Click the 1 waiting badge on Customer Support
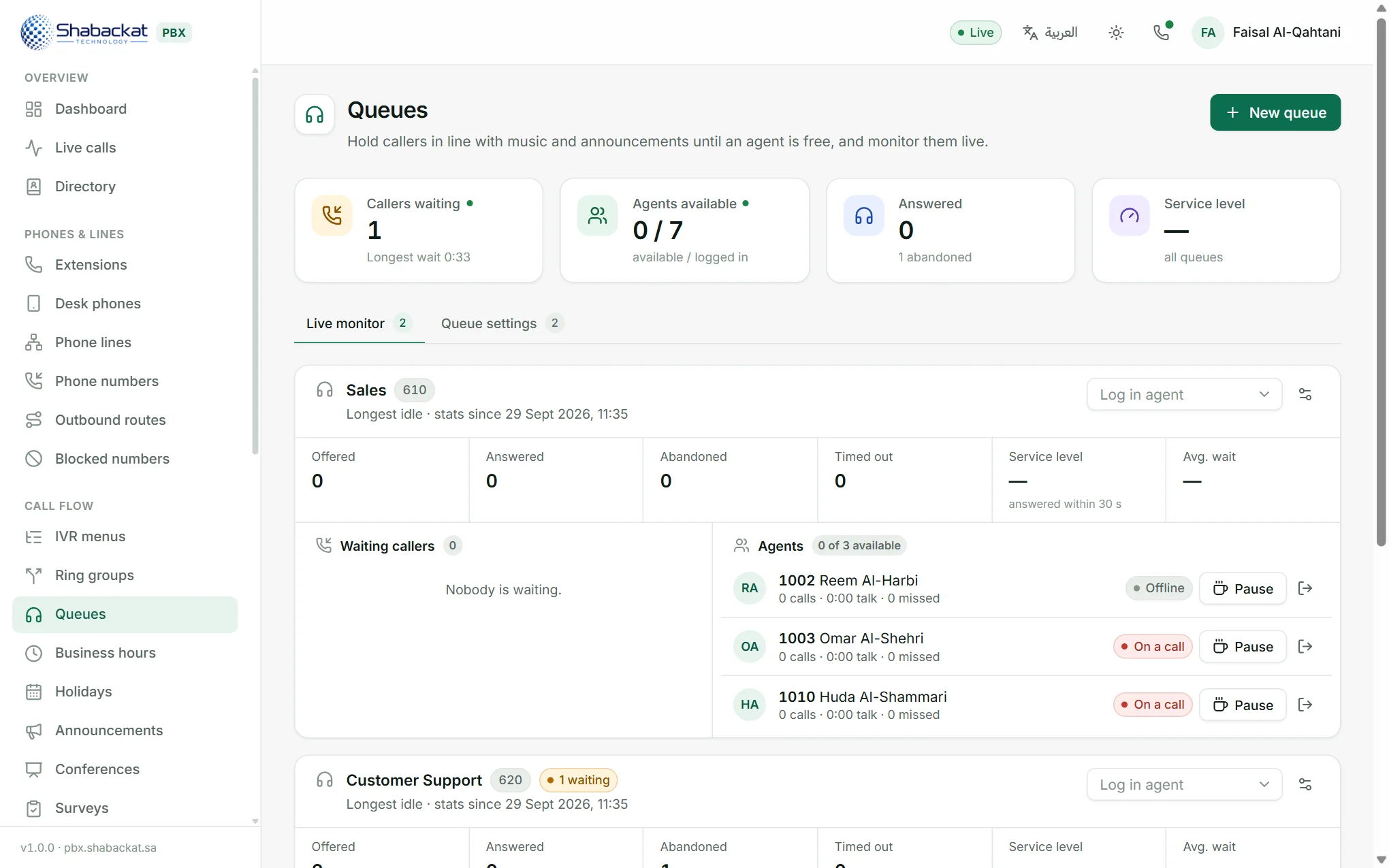 (579, 780)
